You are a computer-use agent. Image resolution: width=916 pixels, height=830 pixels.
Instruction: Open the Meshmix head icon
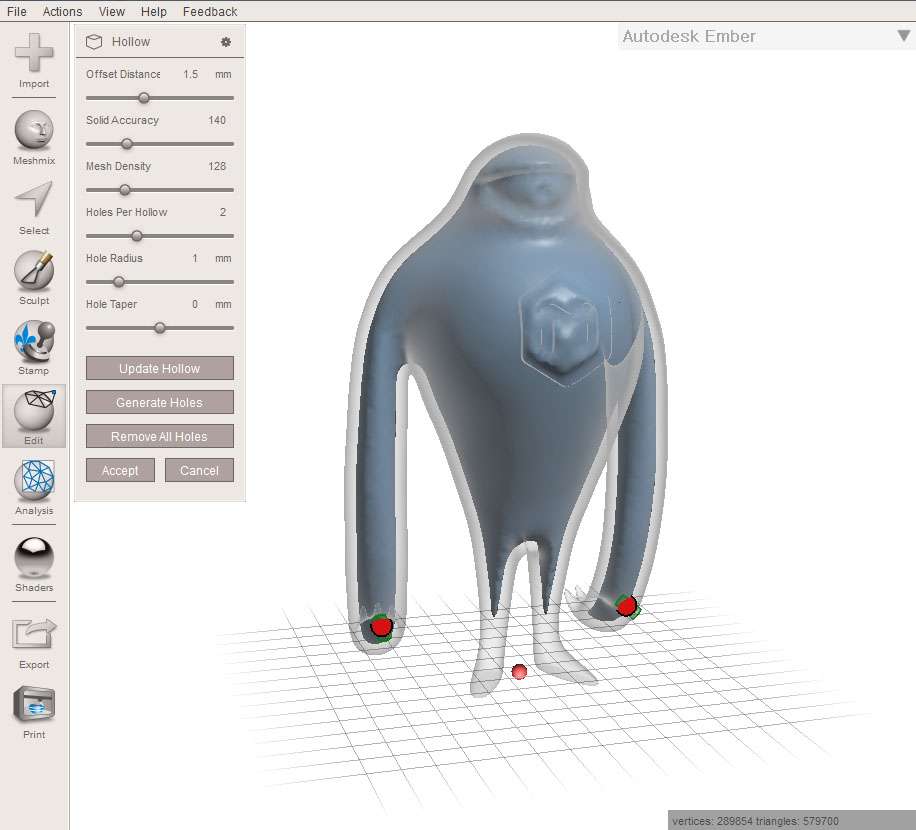pyautogui.click(x=34, y=130)
